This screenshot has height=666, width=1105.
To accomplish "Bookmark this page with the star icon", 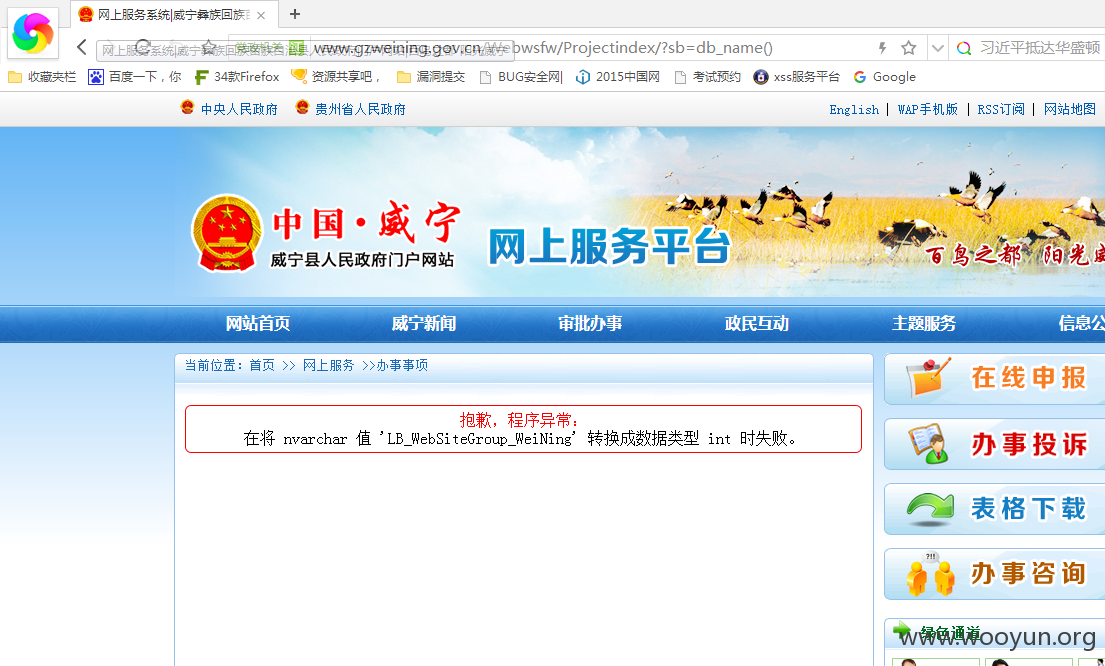I will [x=908, y=48].
